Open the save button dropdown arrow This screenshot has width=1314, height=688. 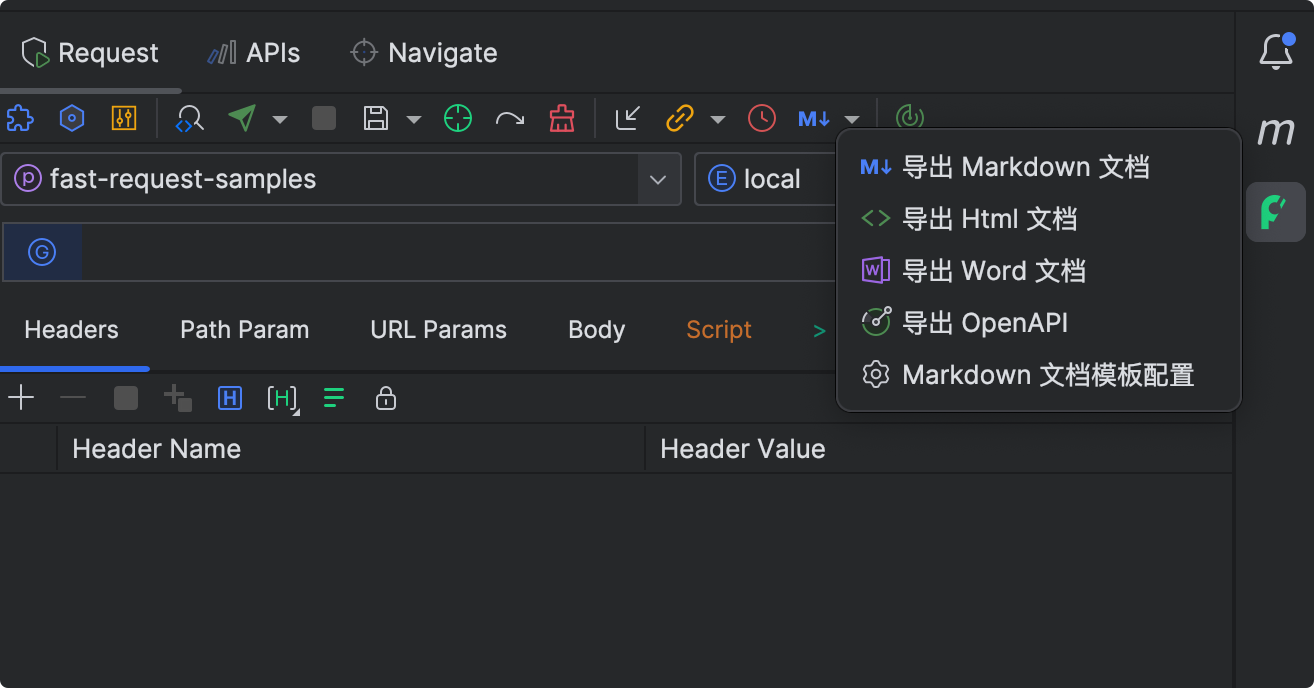pyautogui.click(x=414, y=119)
